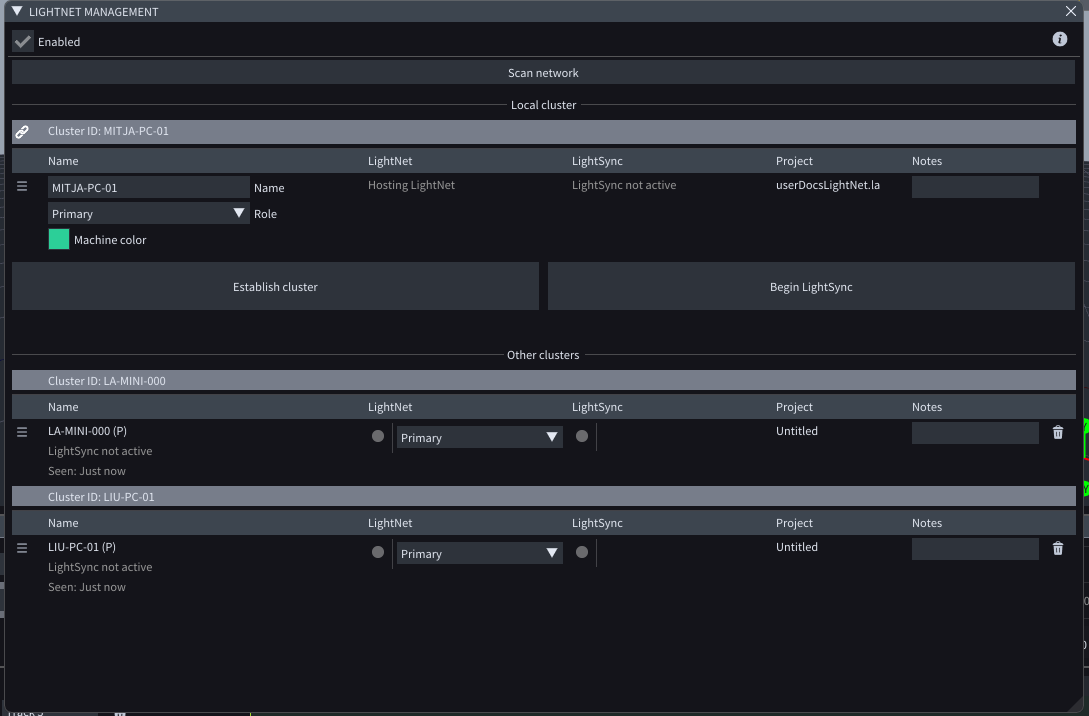The width and height of the screenshot is (1089, 716).
Task: Click the drag handle for MITJA-PC-01 row
Action: tap(22, 186)
